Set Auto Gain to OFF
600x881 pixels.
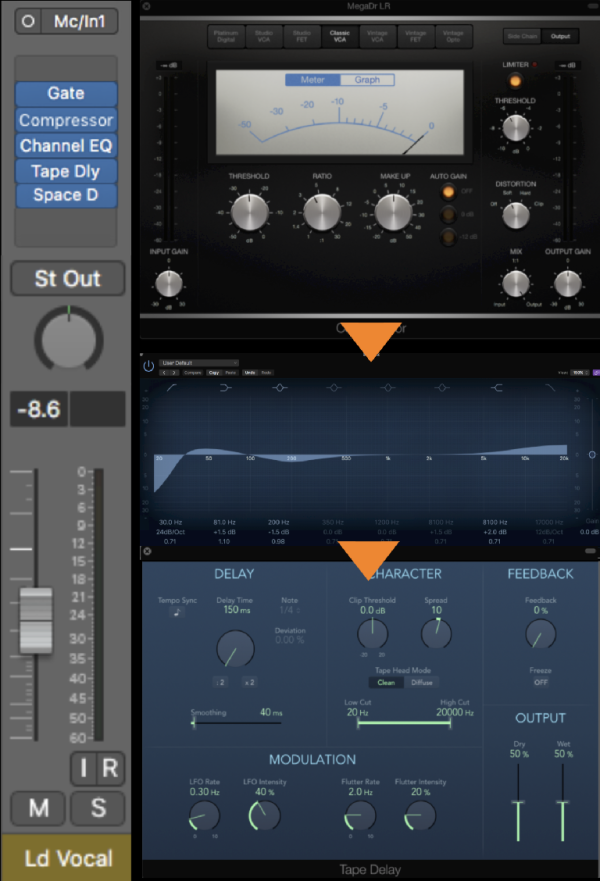click(x=448, y=192)
